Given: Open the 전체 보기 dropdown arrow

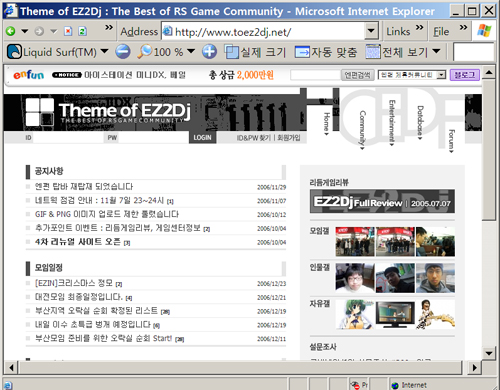Looking at the screenshot, I should coord(436,52).
